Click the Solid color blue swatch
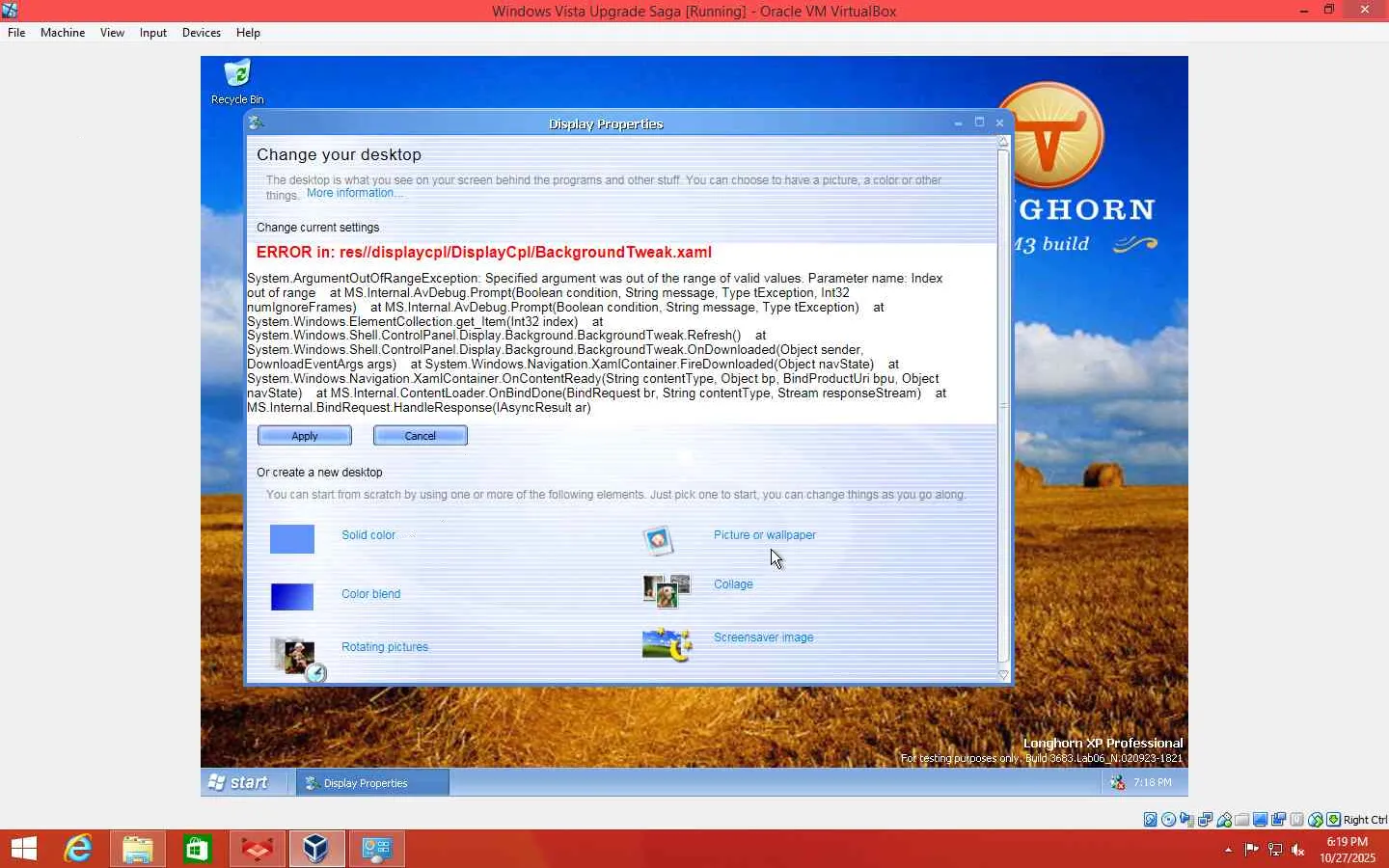 [292, 539]
